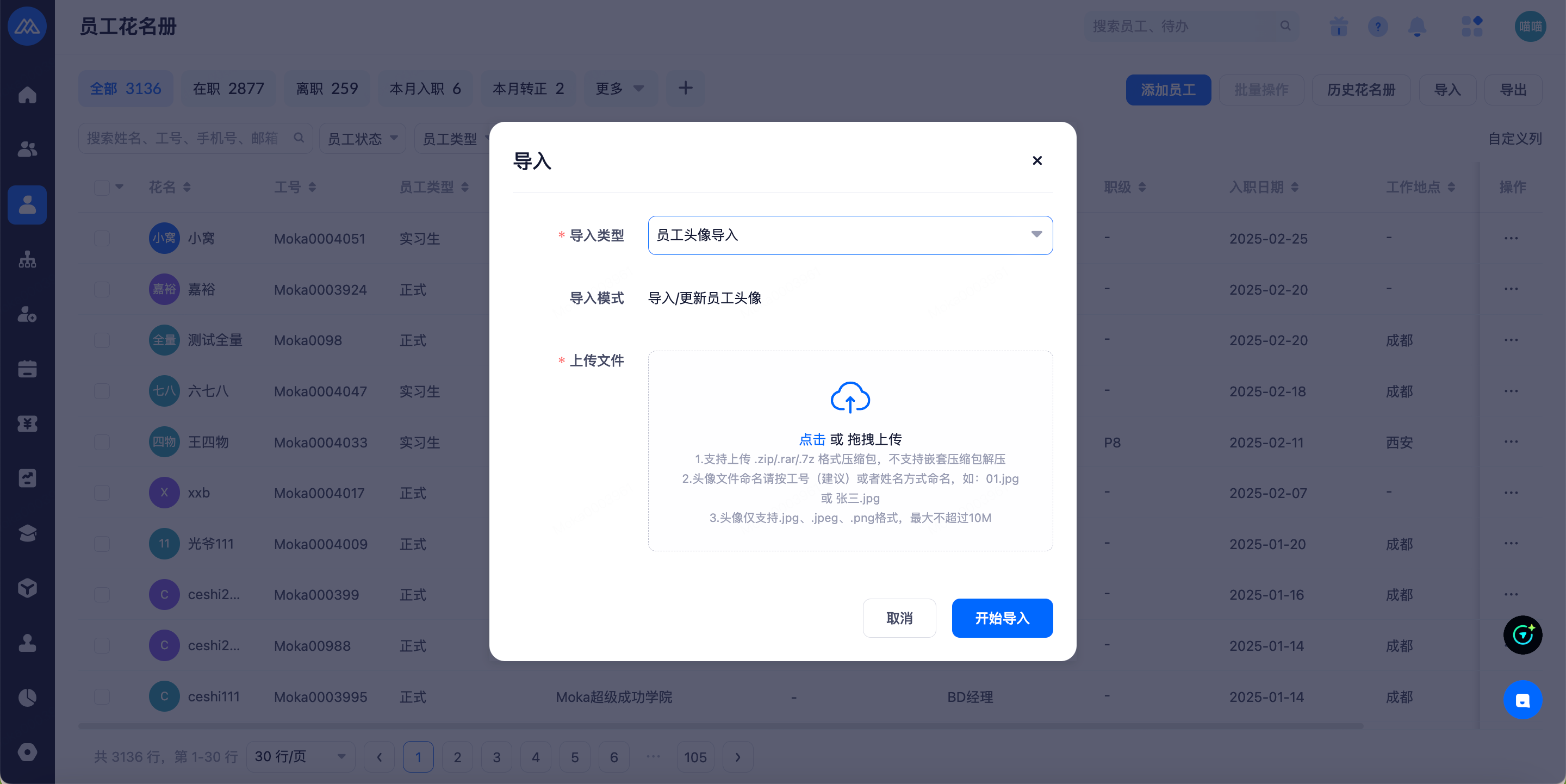Image resolution: width=1566 pixels, height=784 pixels.
Task: Go to page 2
Action: [457, 757]
